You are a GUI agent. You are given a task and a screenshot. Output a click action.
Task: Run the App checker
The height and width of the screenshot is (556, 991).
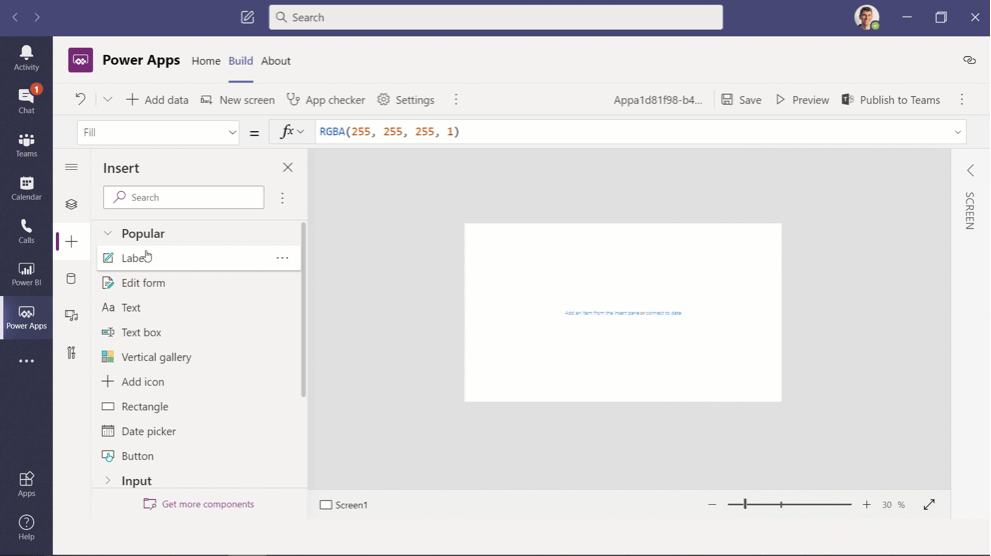click(x=325, y=100)
